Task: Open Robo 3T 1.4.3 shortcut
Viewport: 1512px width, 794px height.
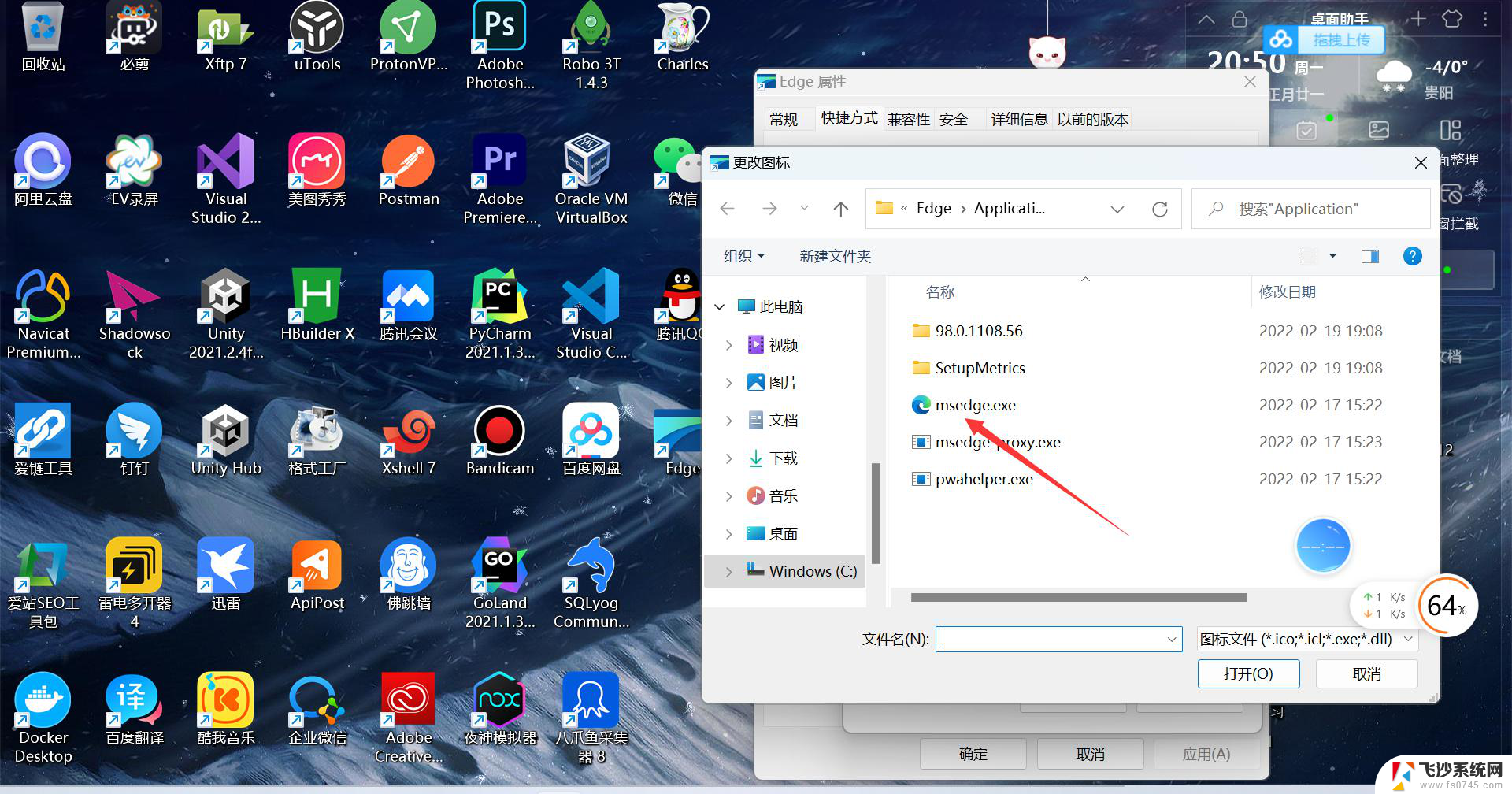Action: (591, 46)
